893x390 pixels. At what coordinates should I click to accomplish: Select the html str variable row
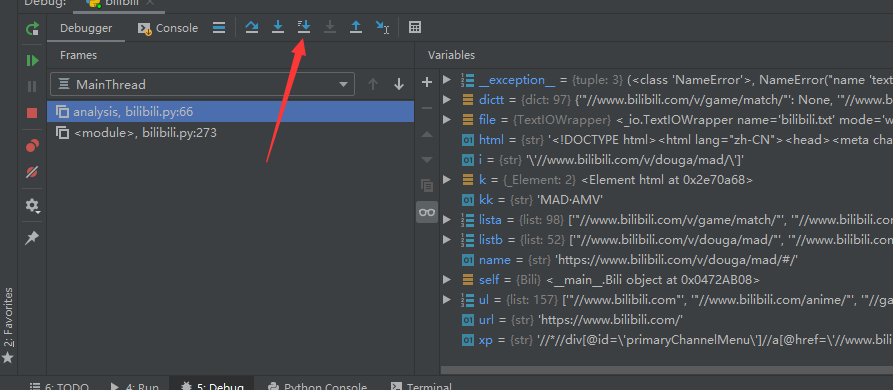(667, 139)
